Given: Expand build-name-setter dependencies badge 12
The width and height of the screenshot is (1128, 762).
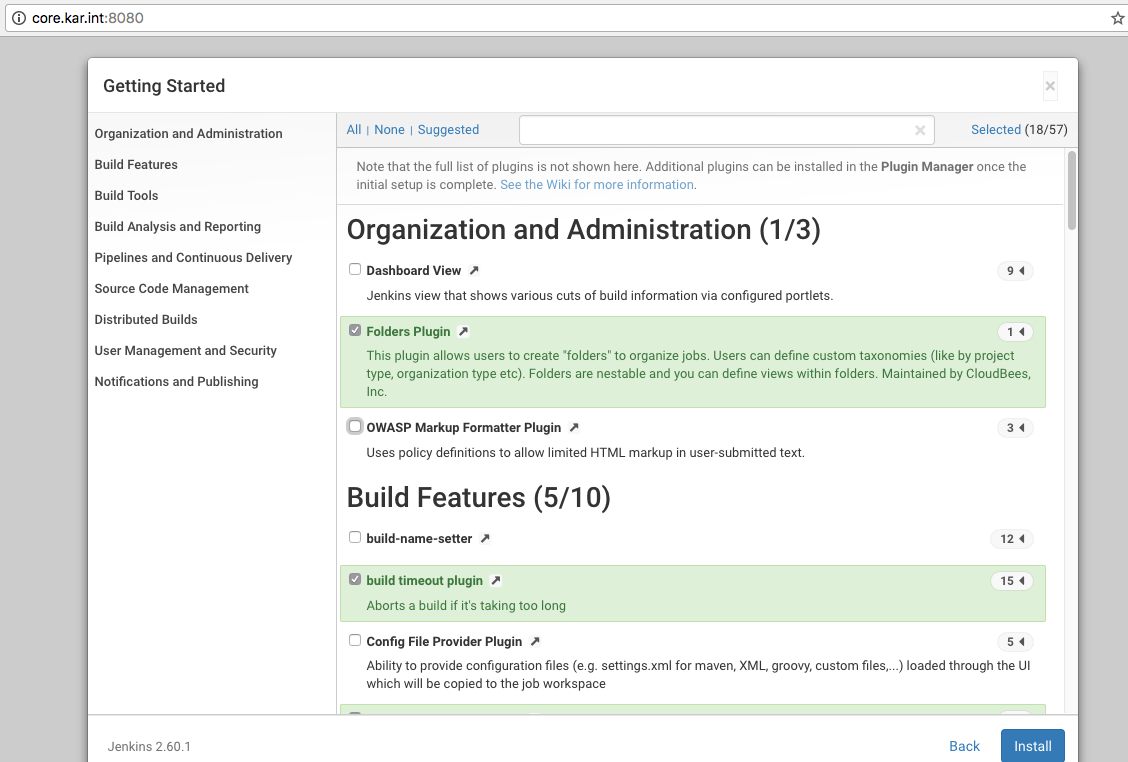Looking at the screenshot, I should click(1011, 539).
